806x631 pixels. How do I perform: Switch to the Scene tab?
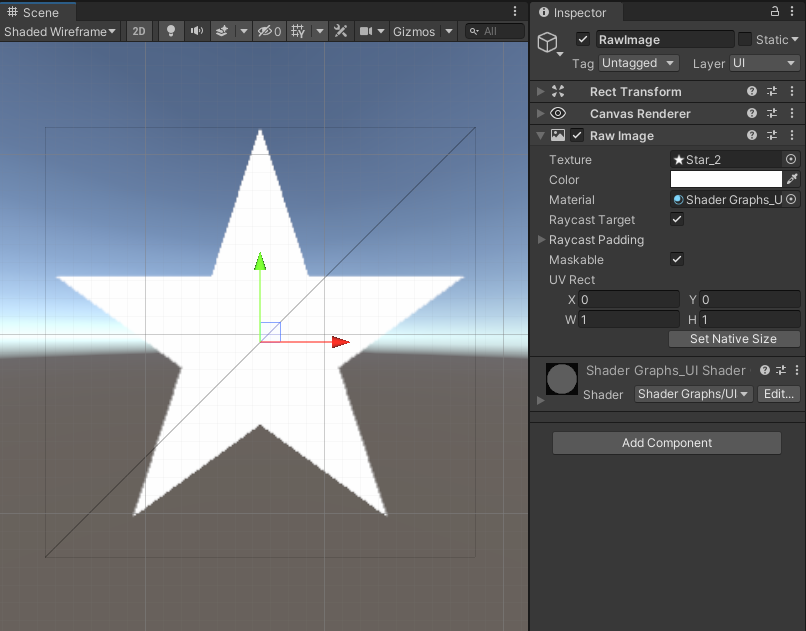[x=40, y=12]
